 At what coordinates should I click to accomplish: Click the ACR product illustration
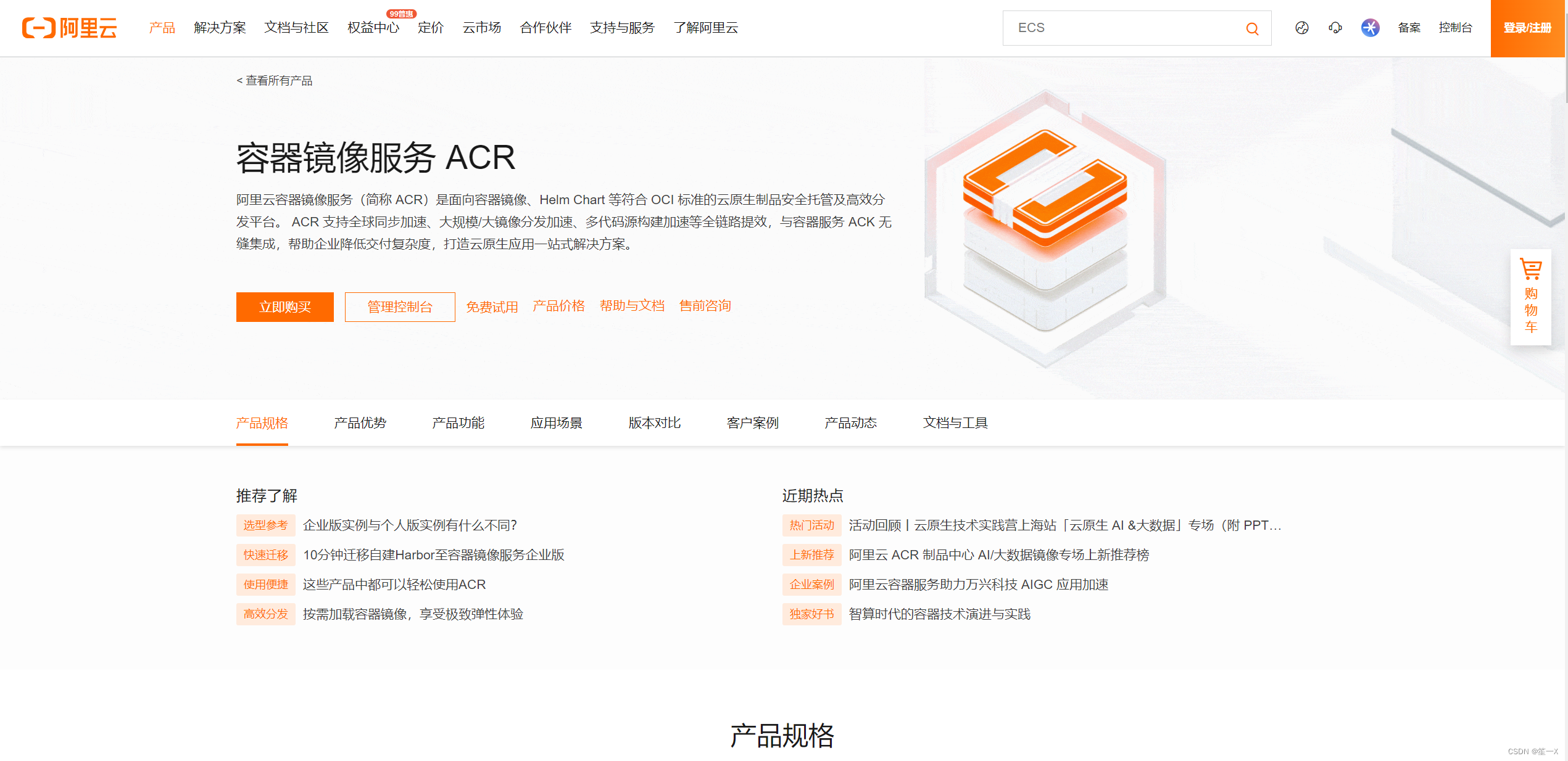[x=1045, y=228]
